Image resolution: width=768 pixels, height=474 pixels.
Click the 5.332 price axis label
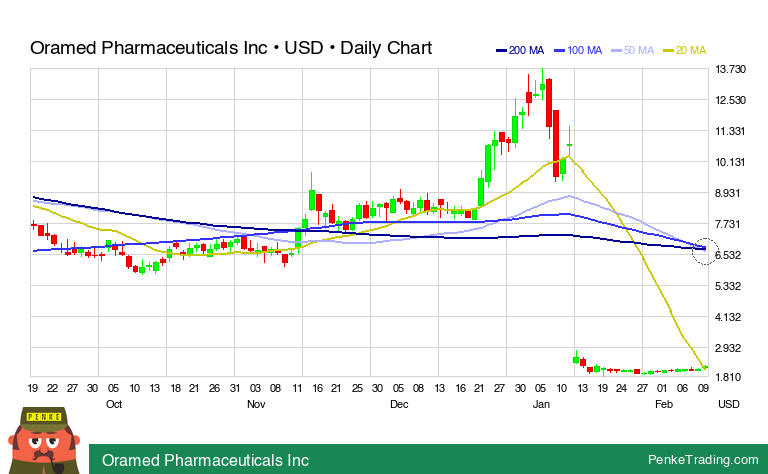728,286
